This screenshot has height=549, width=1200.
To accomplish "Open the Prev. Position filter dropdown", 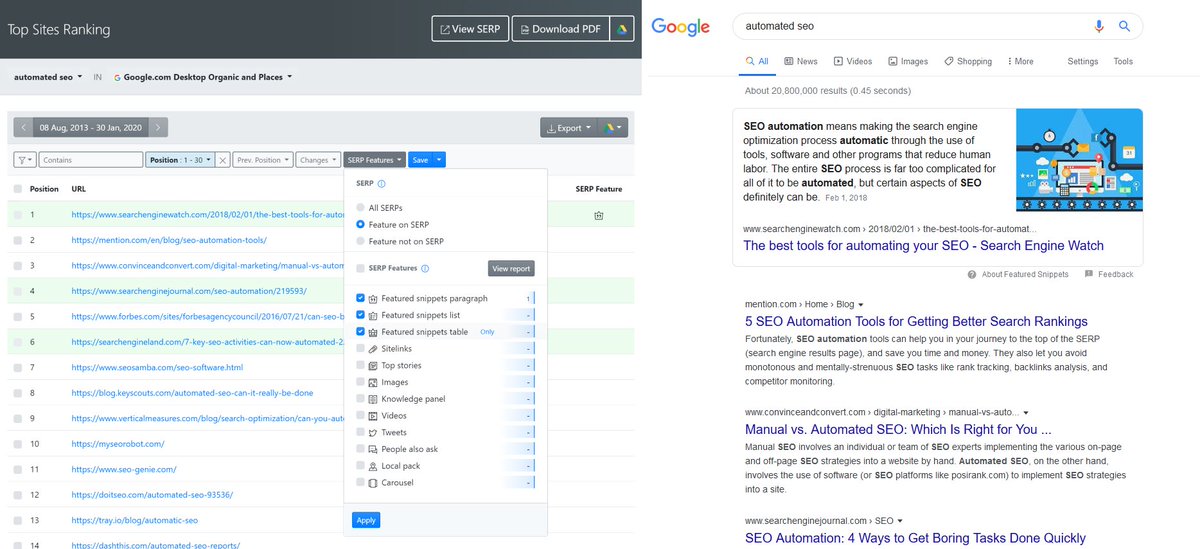I will (264, 160).
